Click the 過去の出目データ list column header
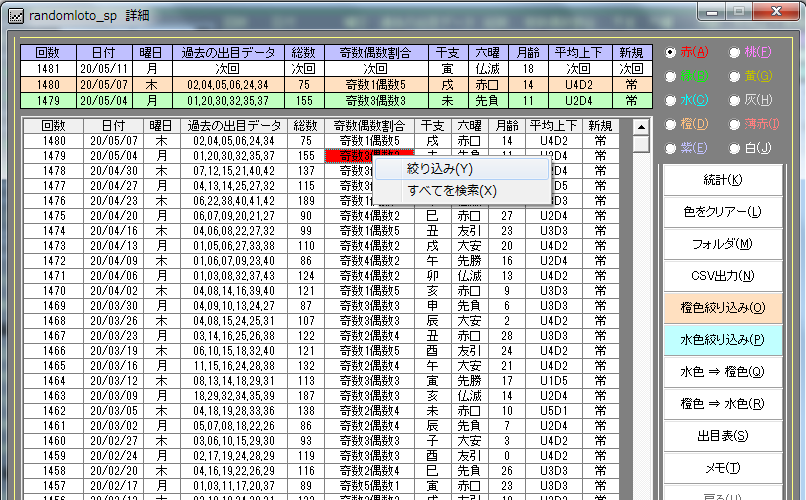The height and width of the screenshot is (500, 806). coord(234,126)
